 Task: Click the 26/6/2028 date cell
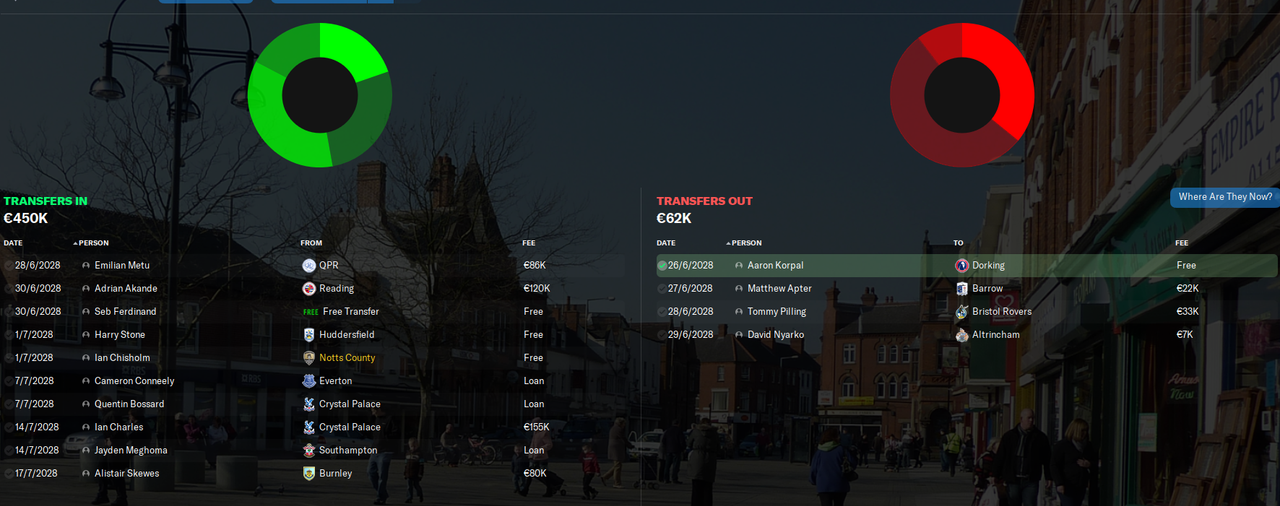pos(690,266)
